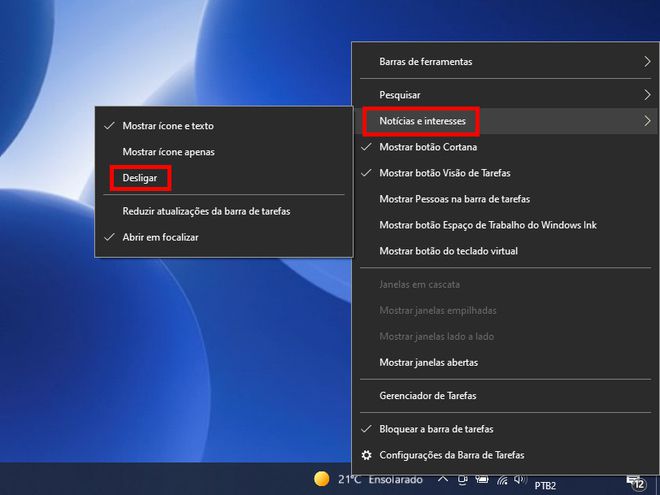Expand Barras de ferramentas submenu arrow
Screen dimensions: 660x495
tap(647, 61)
